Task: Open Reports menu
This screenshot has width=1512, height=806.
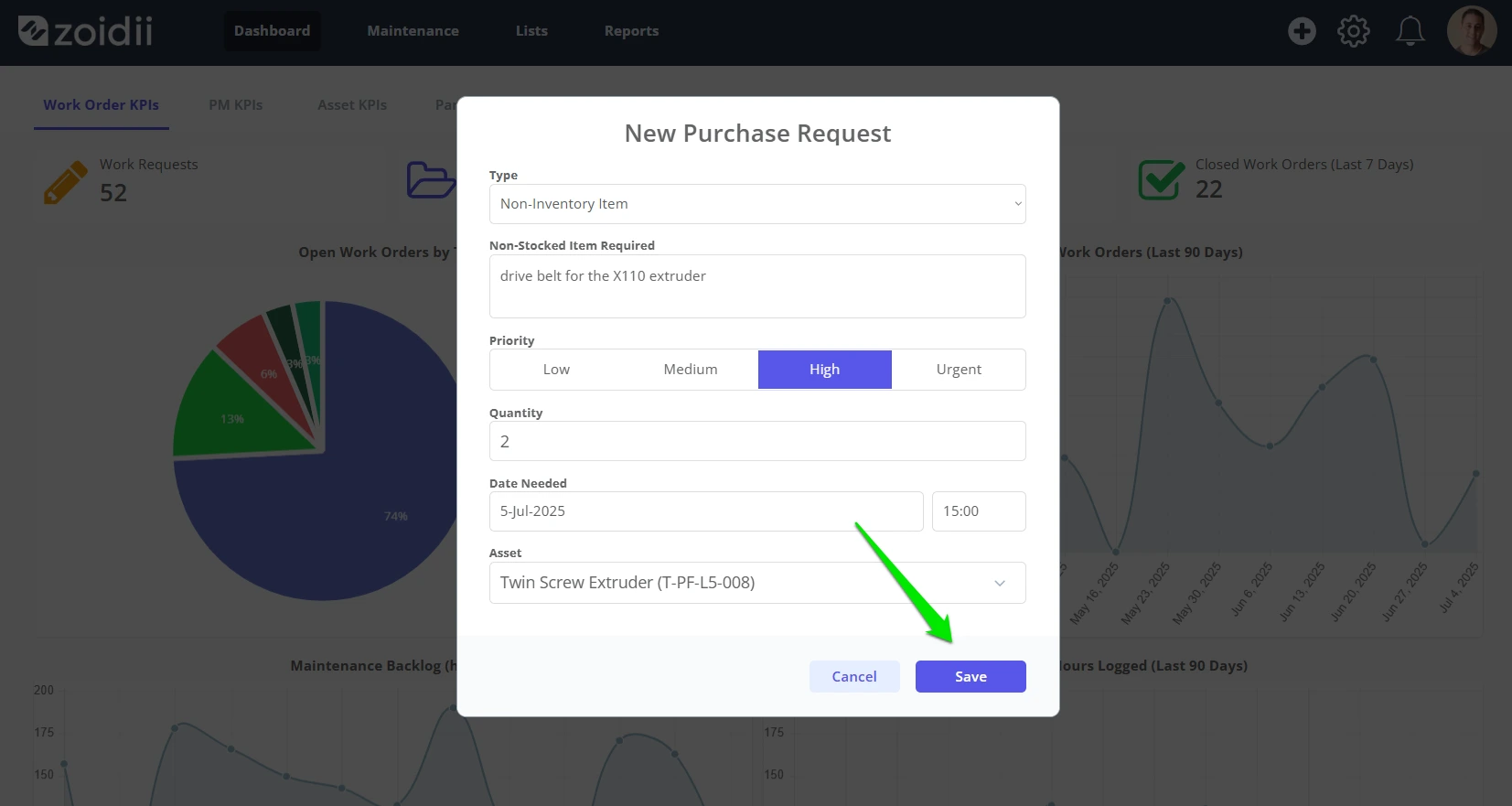Action: [x=631, y=31]
